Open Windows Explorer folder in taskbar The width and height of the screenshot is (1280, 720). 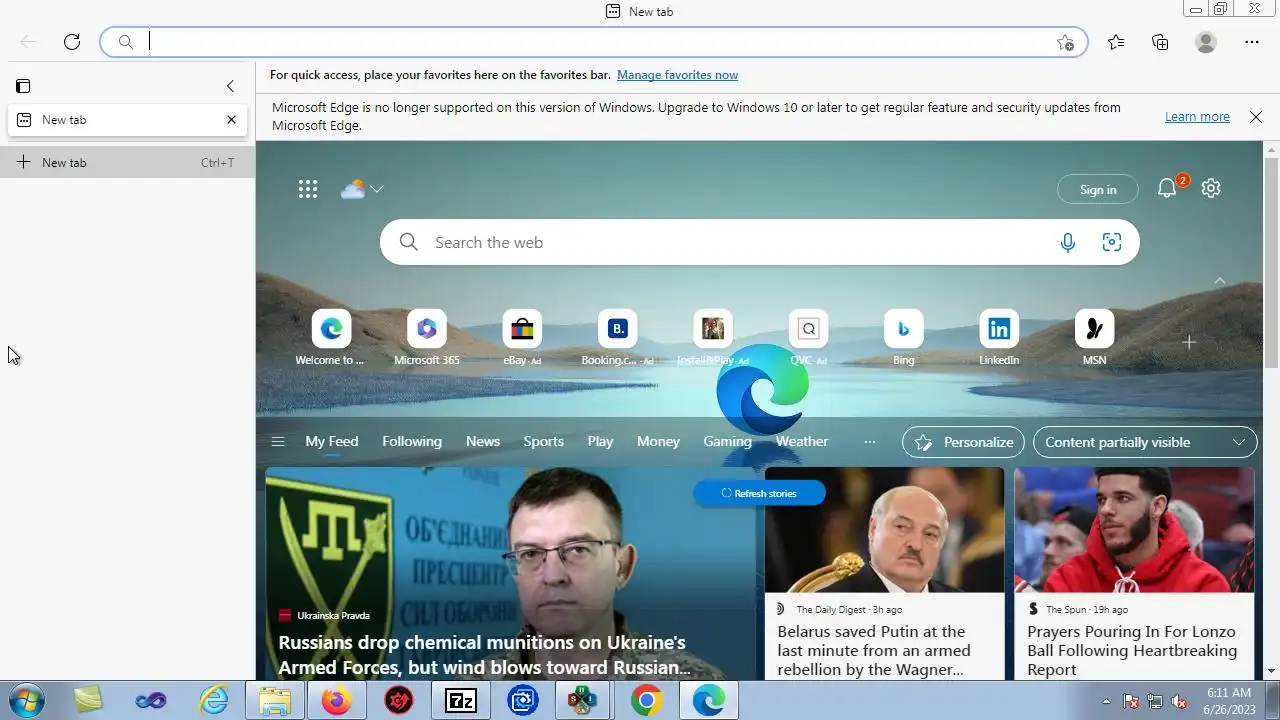click(x=274, y=701)
